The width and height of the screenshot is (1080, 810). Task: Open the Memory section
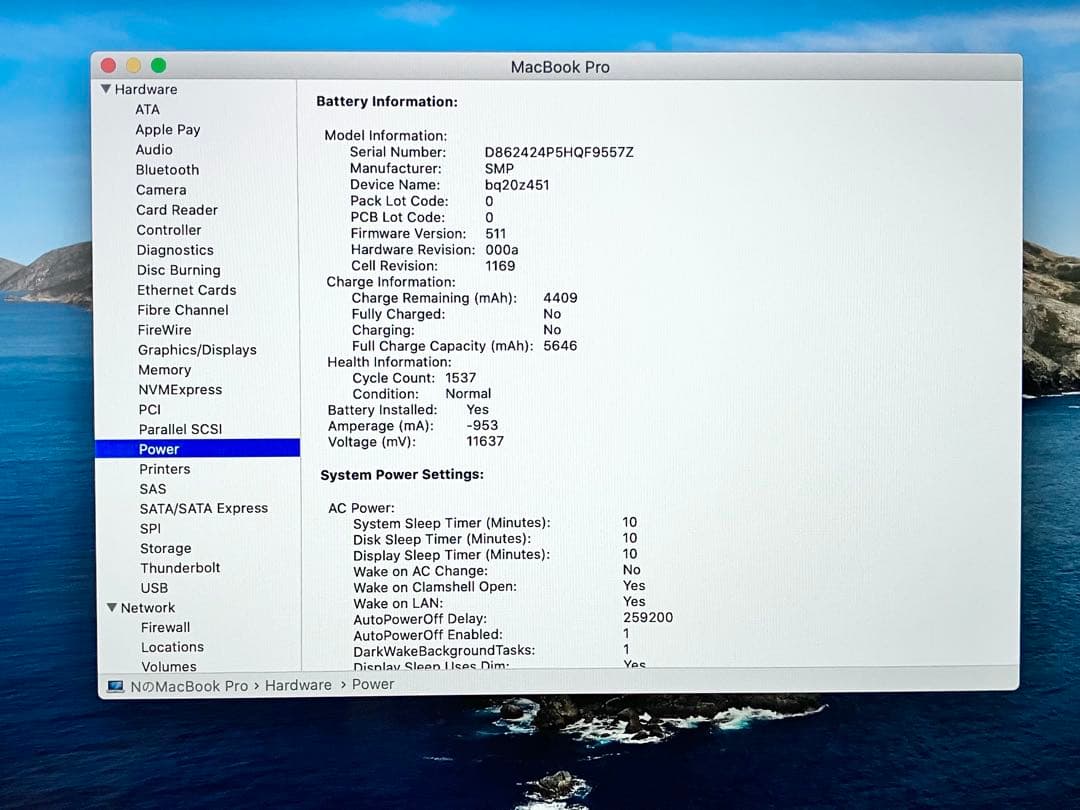(164, 370)
